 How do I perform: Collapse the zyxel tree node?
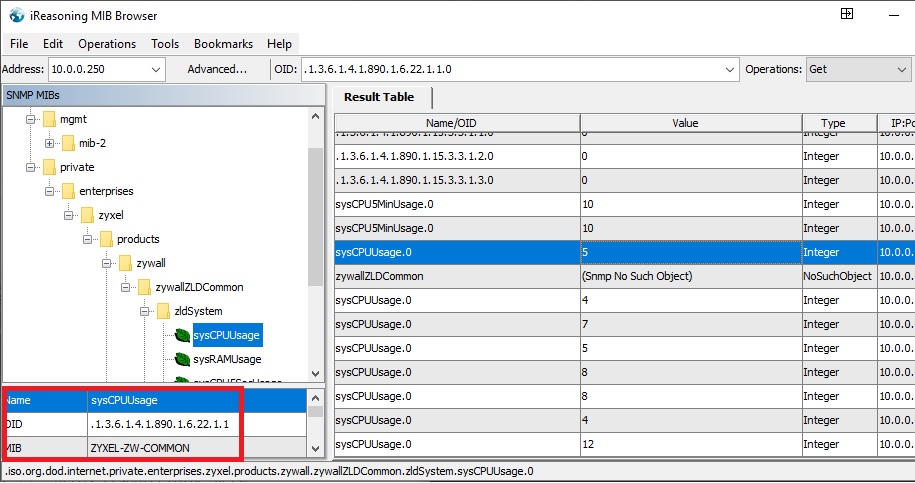68,215
